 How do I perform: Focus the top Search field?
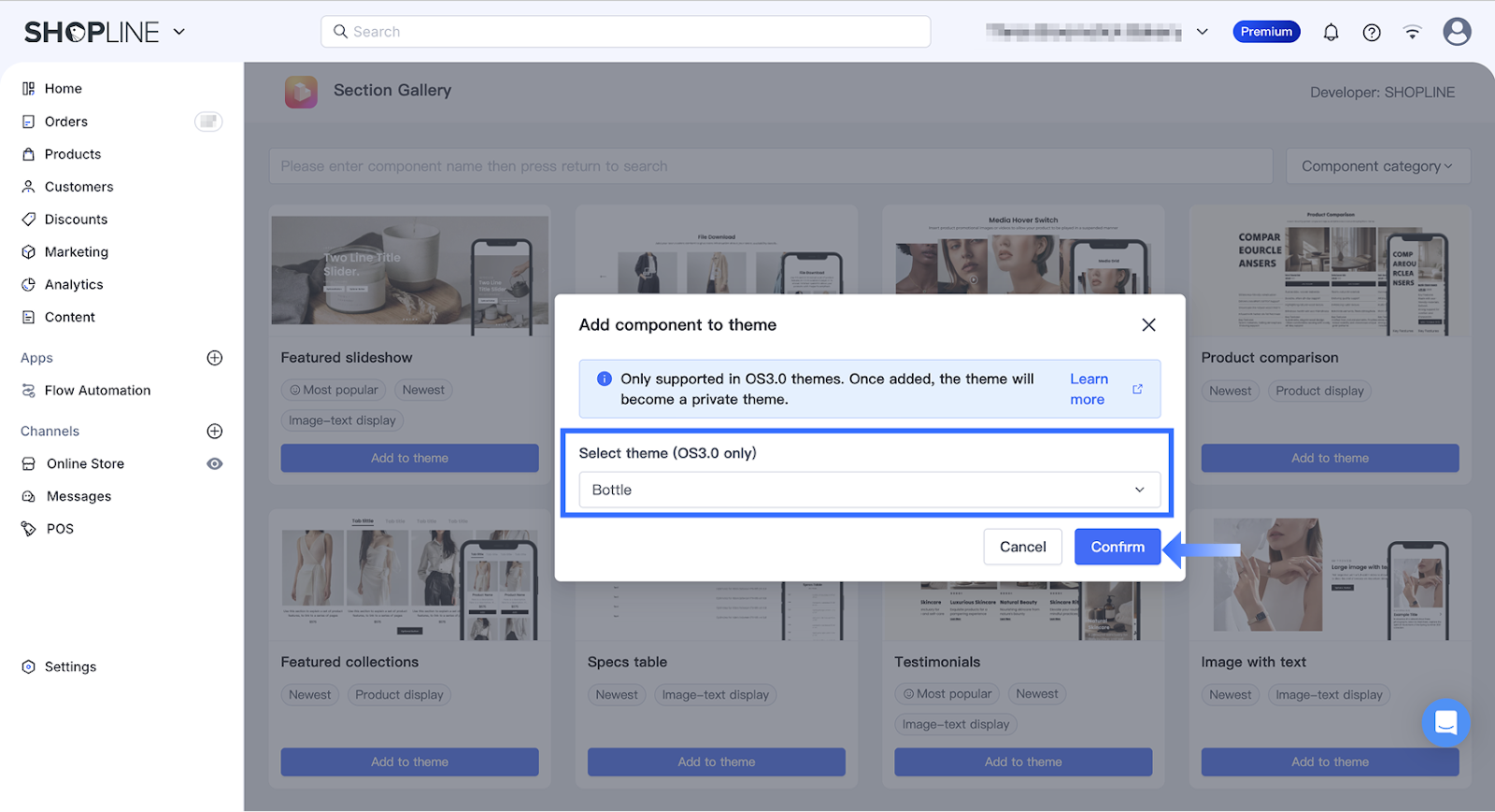point(626,32)
